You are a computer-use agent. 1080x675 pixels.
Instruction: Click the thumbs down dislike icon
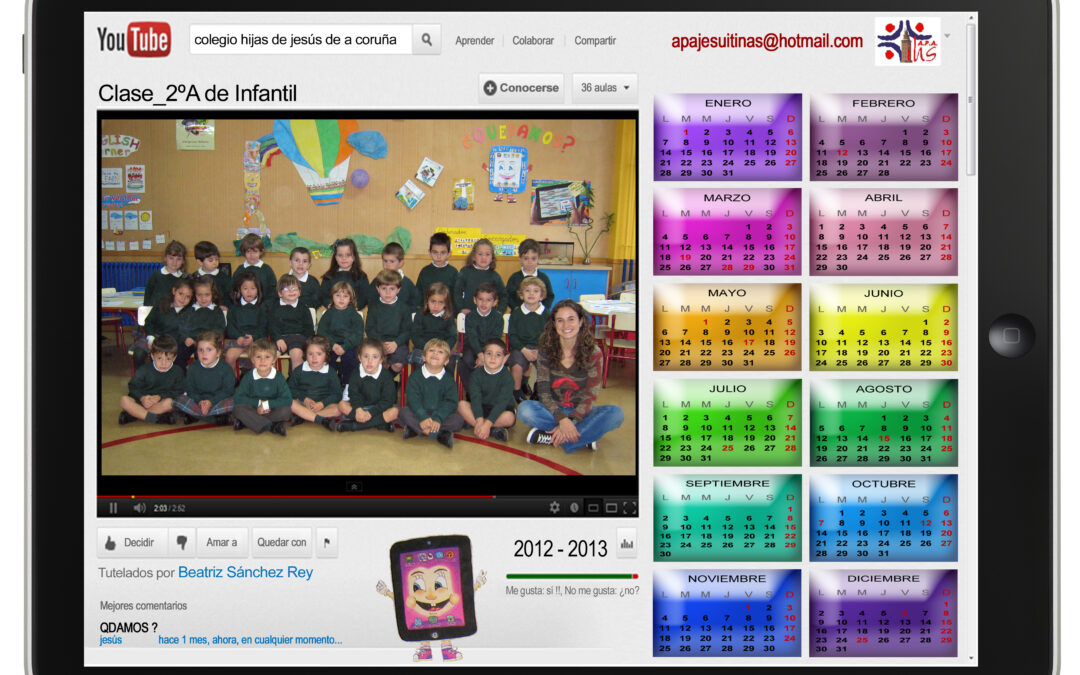(x=181, y=542)
